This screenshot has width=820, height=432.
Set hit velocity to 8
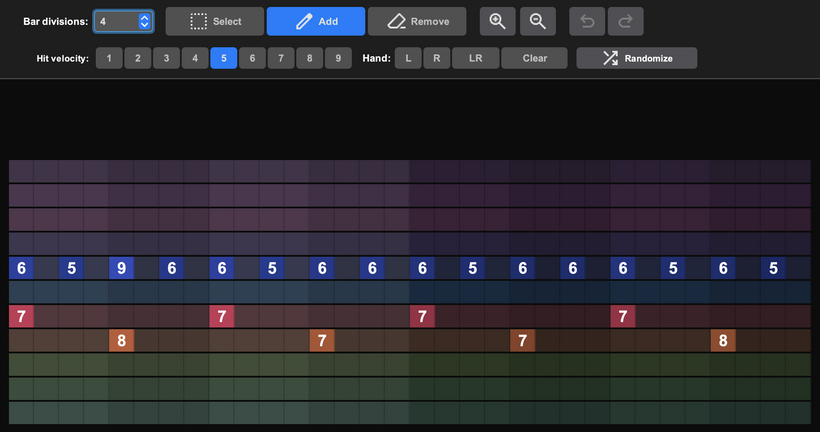coord(310,58)
